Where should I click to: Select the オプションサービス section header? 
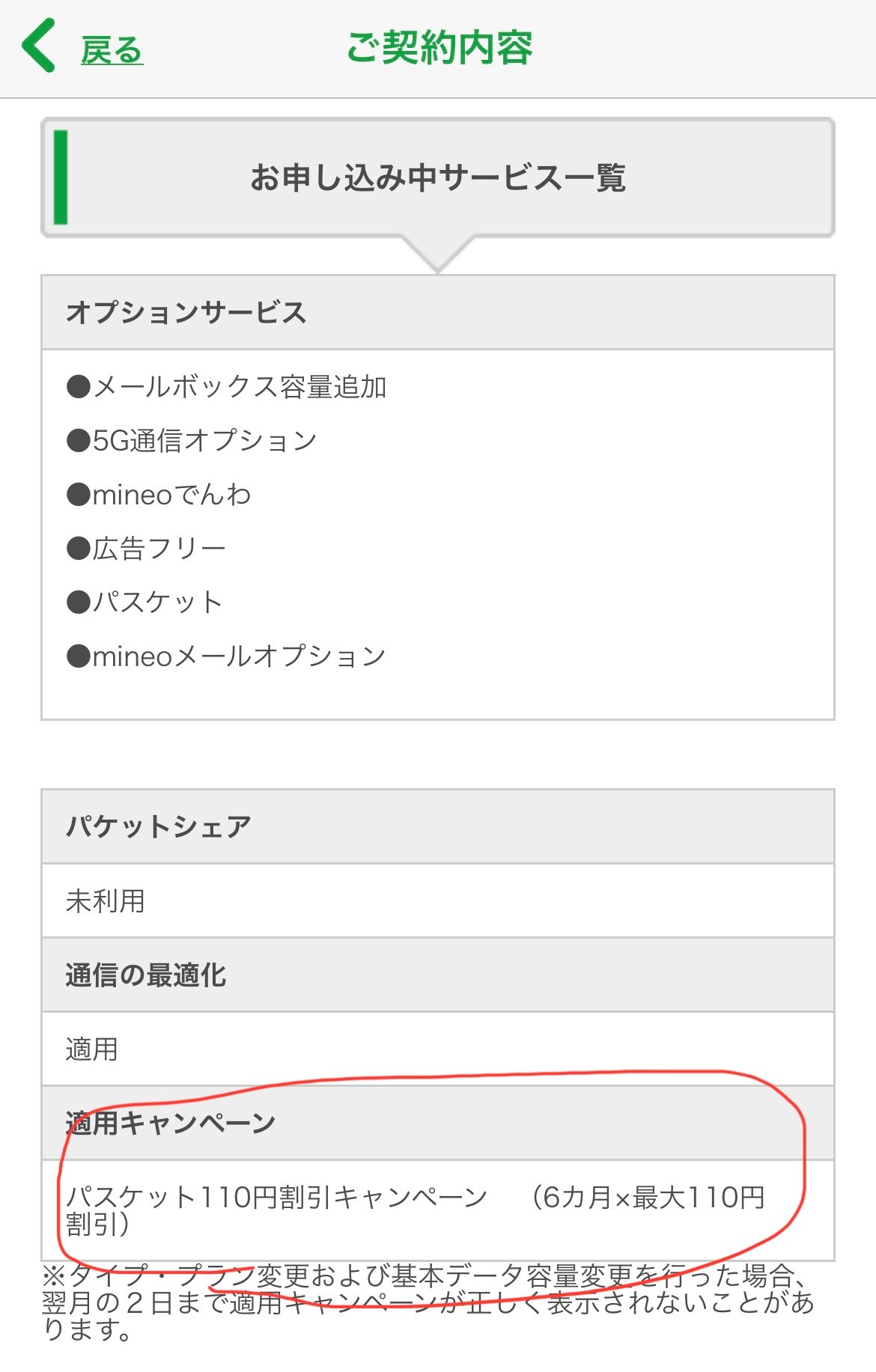coord(186,312)
